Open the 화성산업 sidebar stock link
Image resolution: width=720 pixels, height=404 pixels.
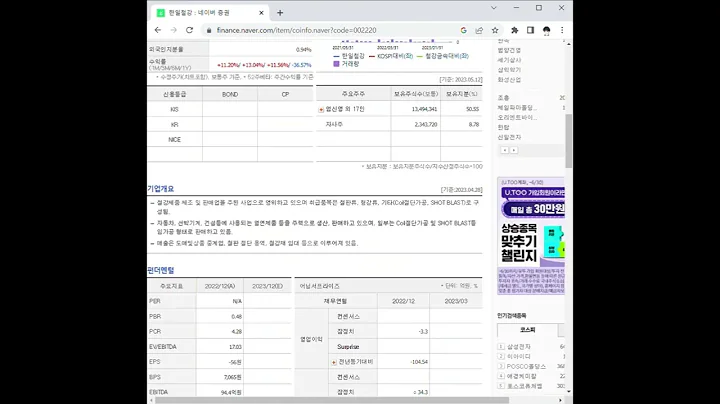[x=509, y=80]
